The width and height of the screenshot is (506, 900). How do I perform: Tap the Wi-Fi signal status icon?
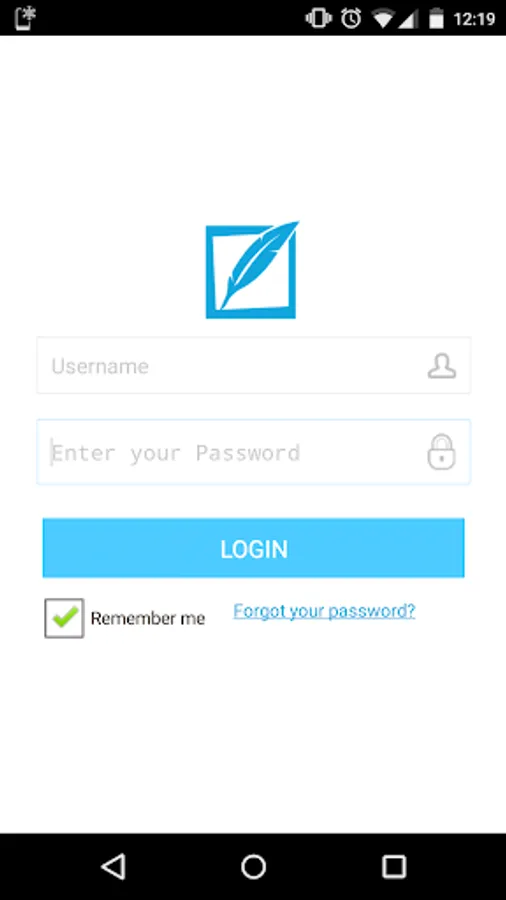[x=383, y=19]
